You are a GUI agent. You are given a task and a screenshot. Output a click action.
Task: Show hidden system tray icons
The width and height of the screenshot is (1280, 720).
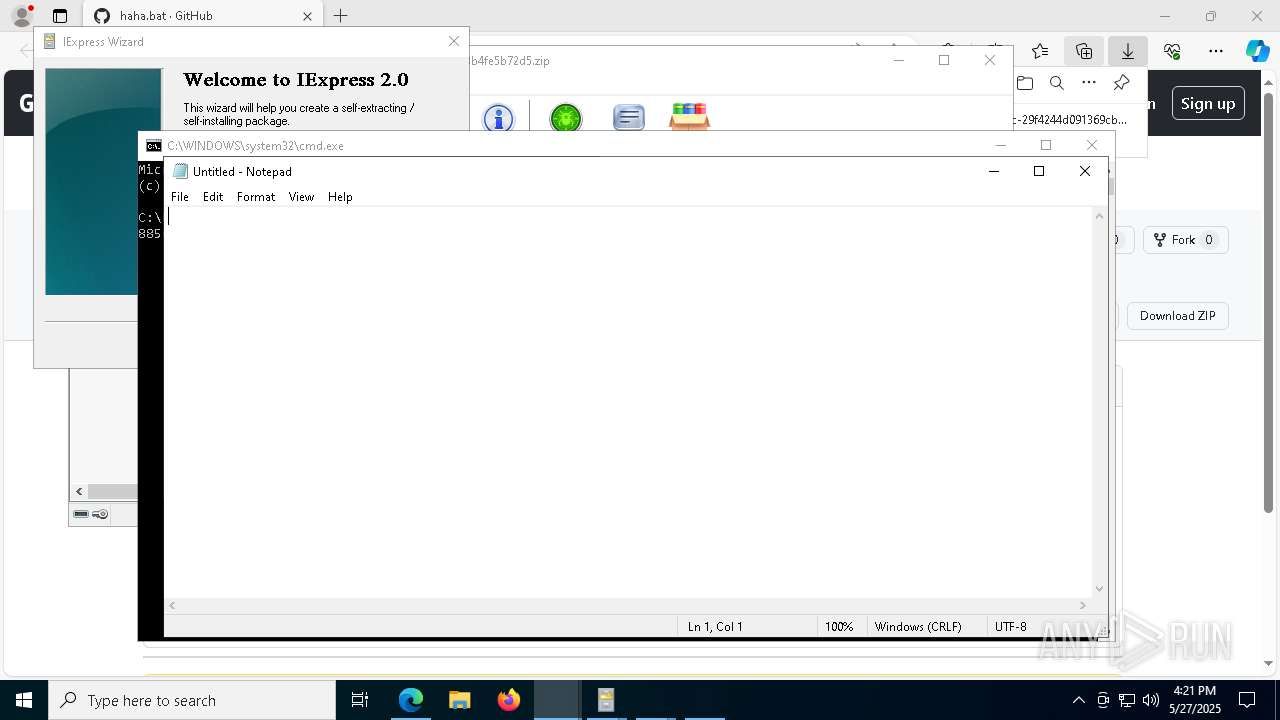(1078, 700)
